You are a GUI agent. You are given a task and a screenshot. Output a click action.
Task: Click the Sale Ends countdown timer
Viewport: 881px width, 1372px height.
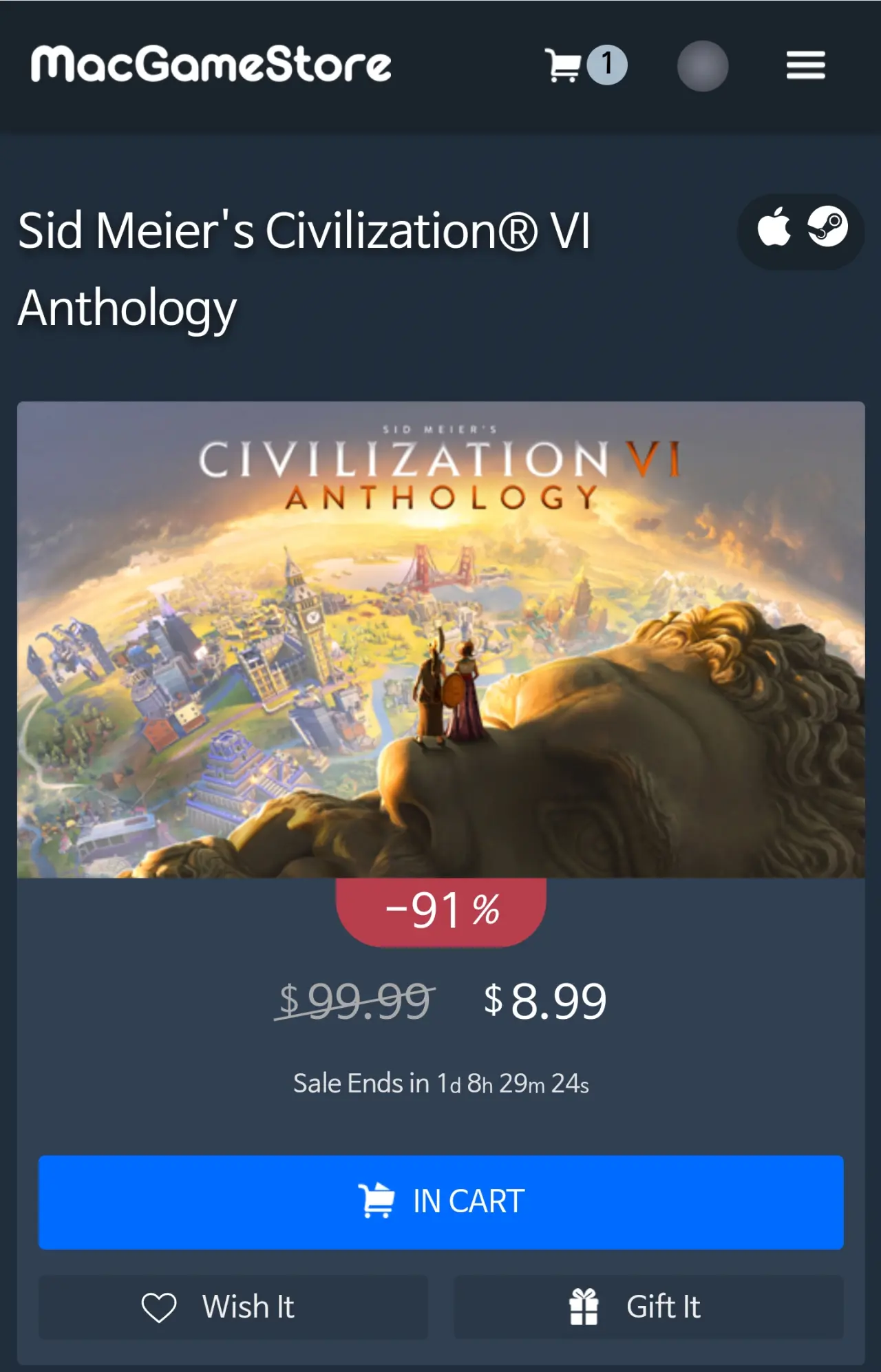[x=441, y=1084]
